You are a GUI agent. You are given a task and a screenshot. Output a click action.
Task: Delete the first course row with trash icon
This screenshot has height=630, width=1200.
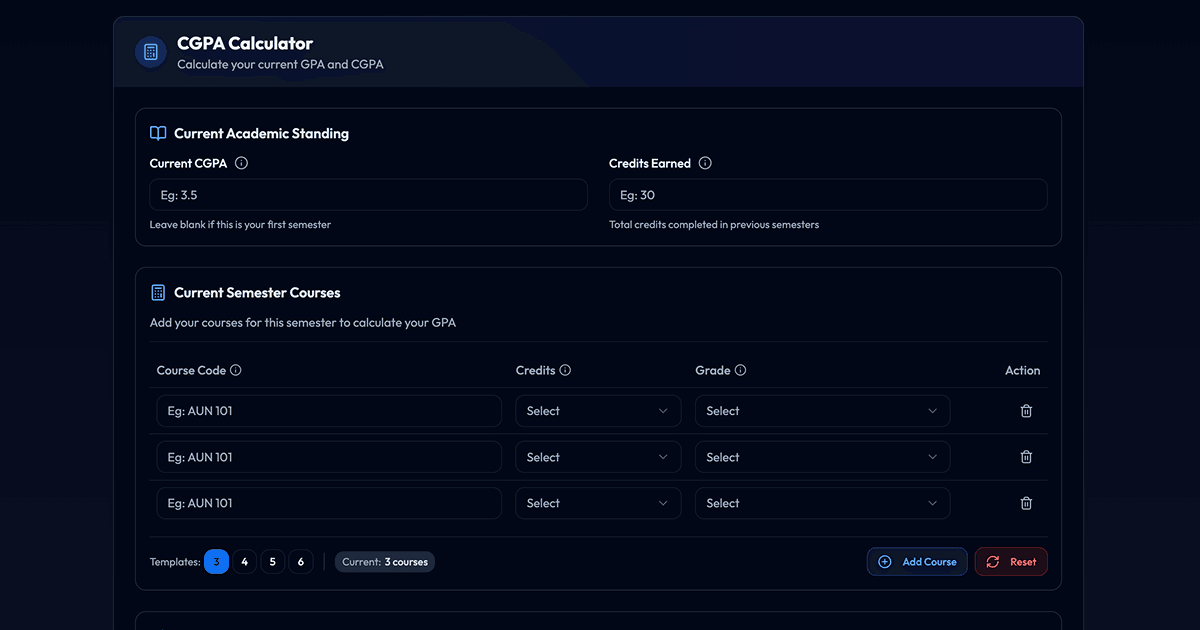point(1026,411)
